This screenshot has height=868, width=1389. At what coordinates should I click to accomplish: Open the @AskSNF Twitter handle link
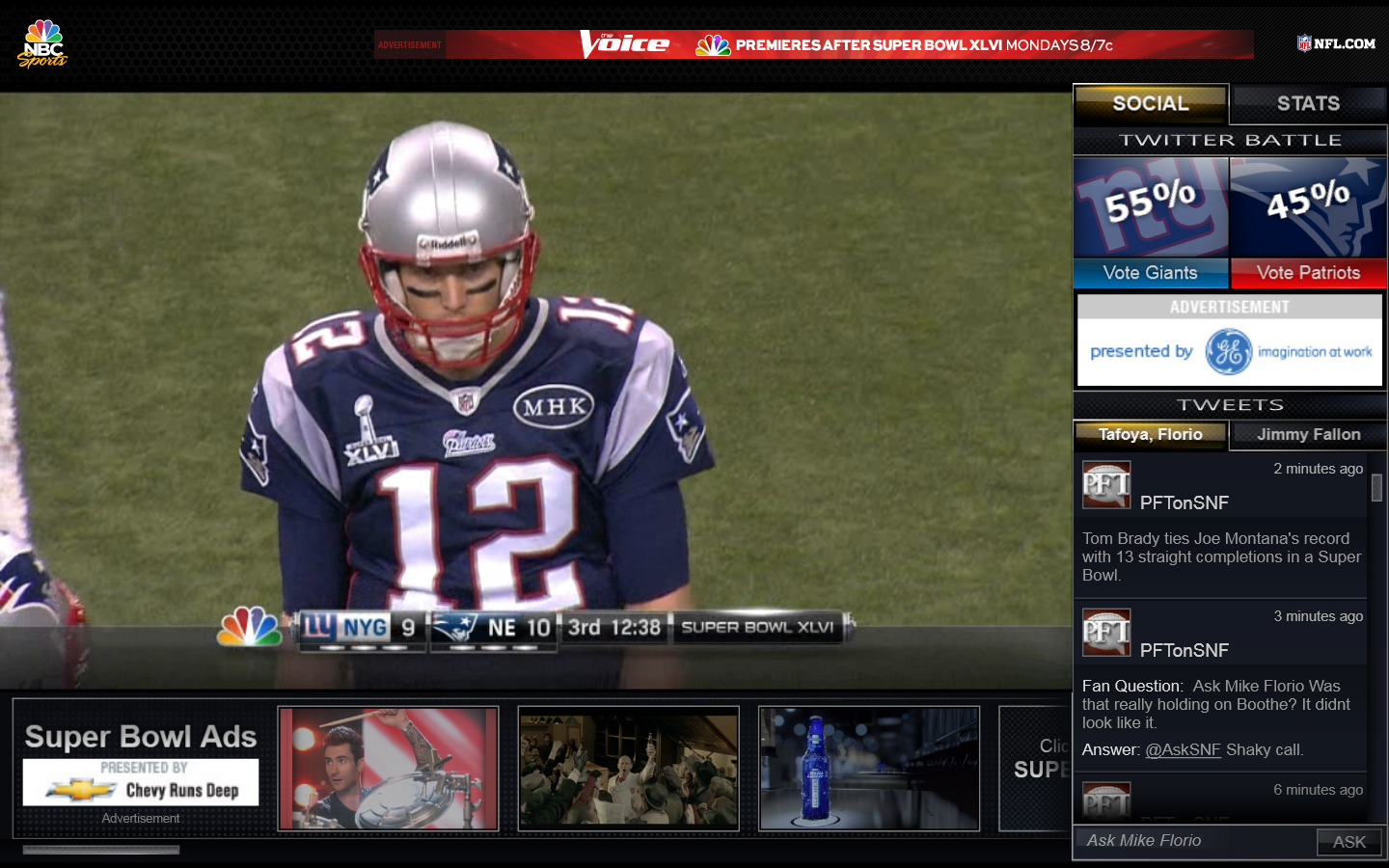point(1183,750)
